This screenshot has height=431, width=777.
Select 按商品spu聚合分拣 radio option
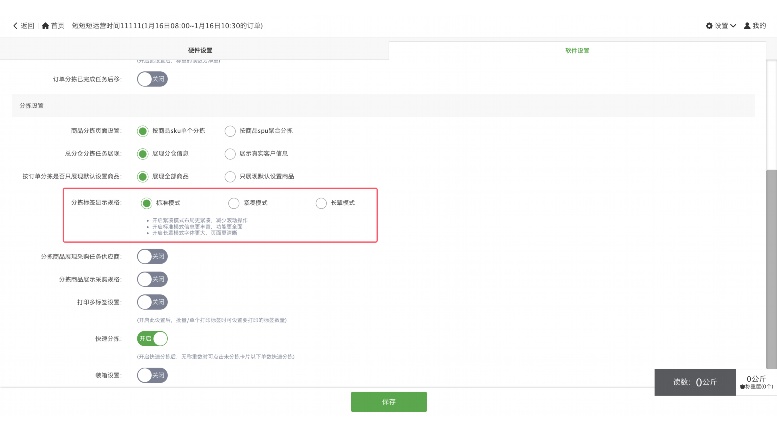230,131
